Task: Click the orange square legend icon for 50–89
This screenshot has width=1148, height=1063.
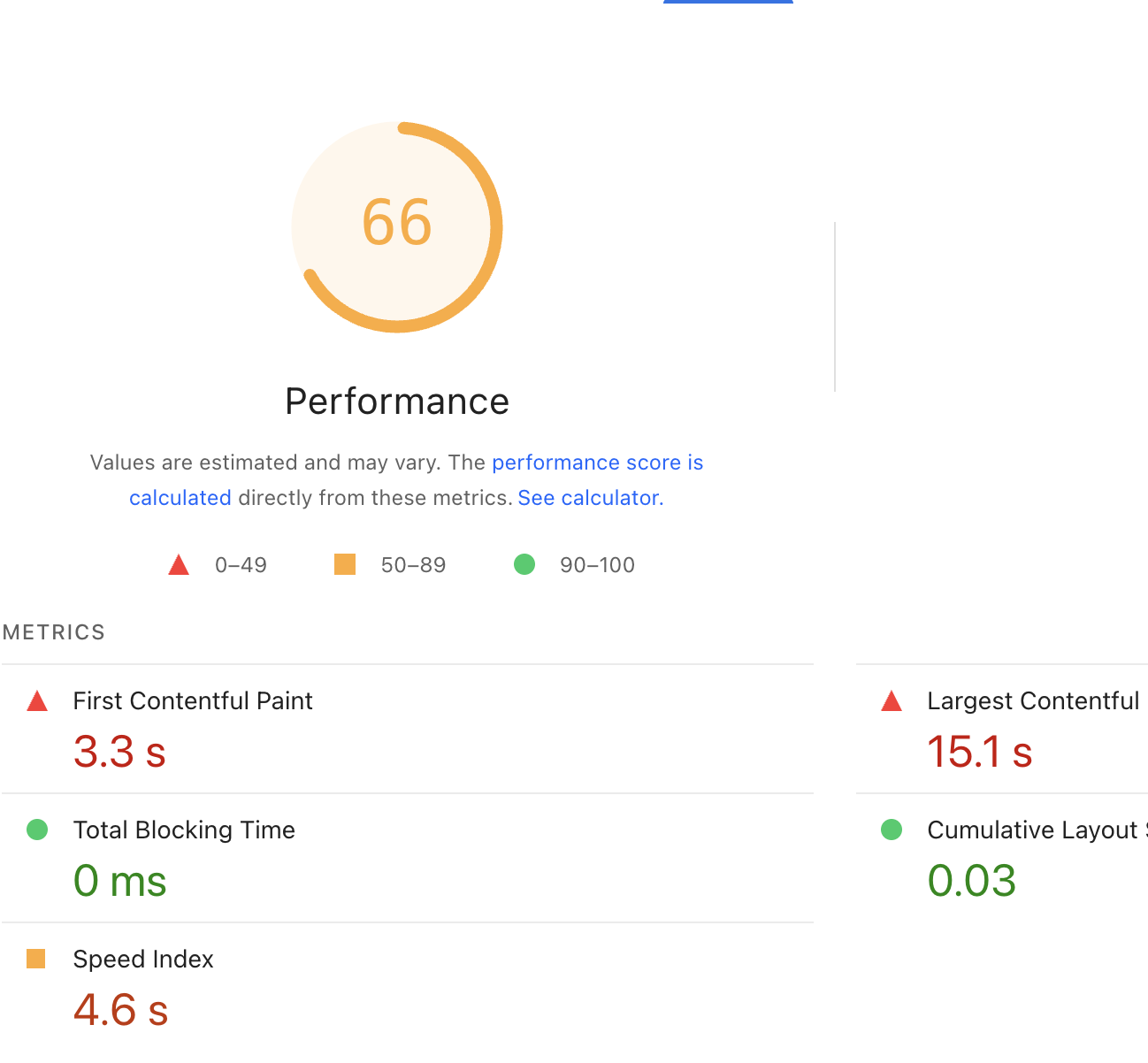Action: pos(345,564)
